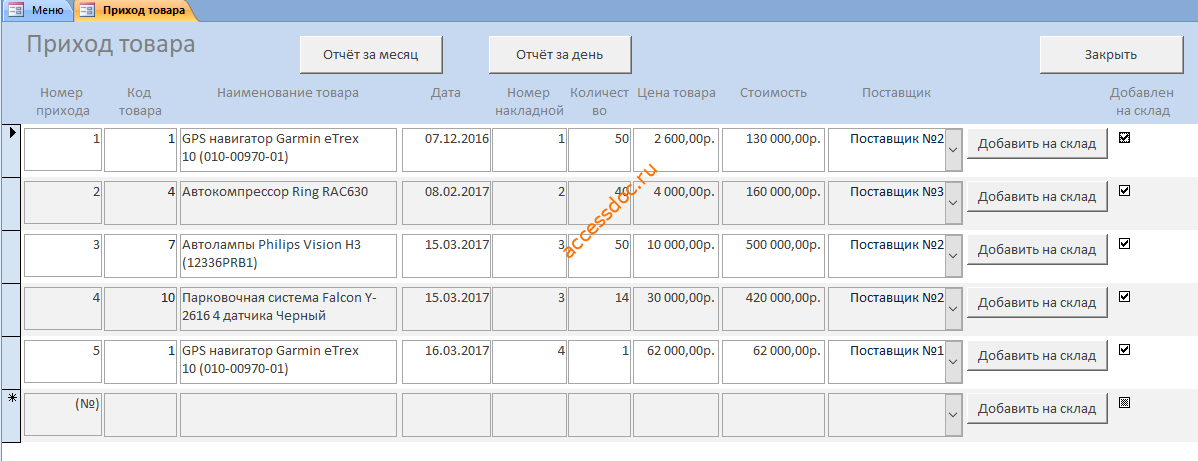Click the Стоимость column header
Viewport: 1198px width, 461px height.
[773, 93]
